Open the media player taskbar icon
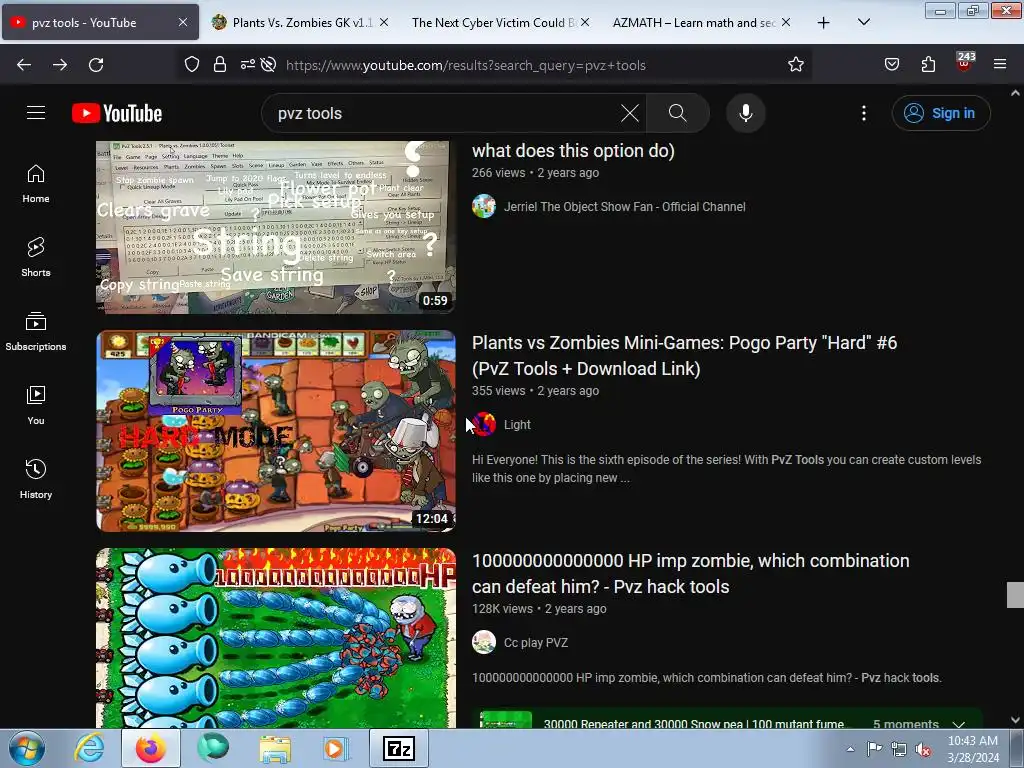 pyautogui.click(x=337, y=748)
